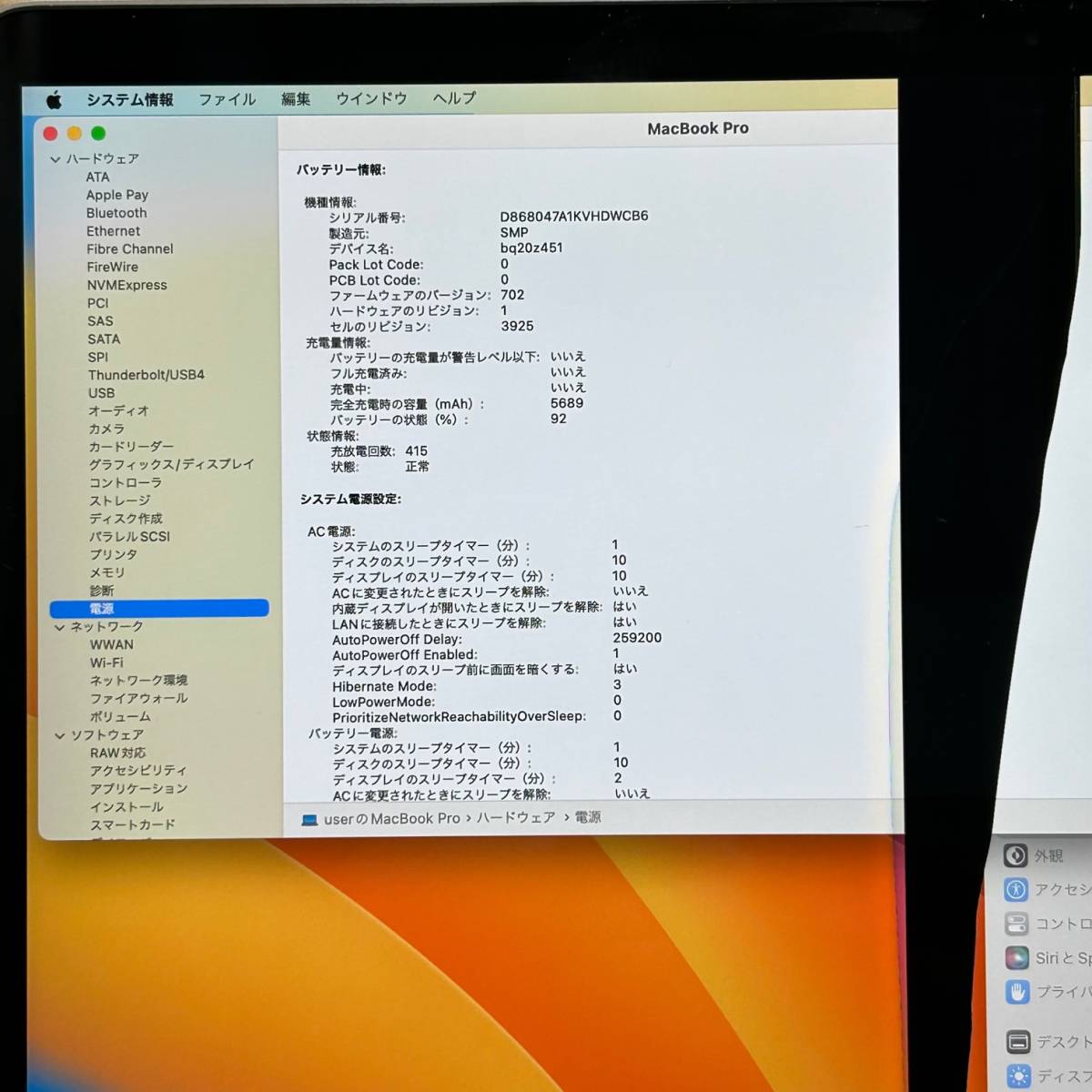Select NVMExpress in the sidebar
Viewport: 1092px width, 1092px height.
127,285
